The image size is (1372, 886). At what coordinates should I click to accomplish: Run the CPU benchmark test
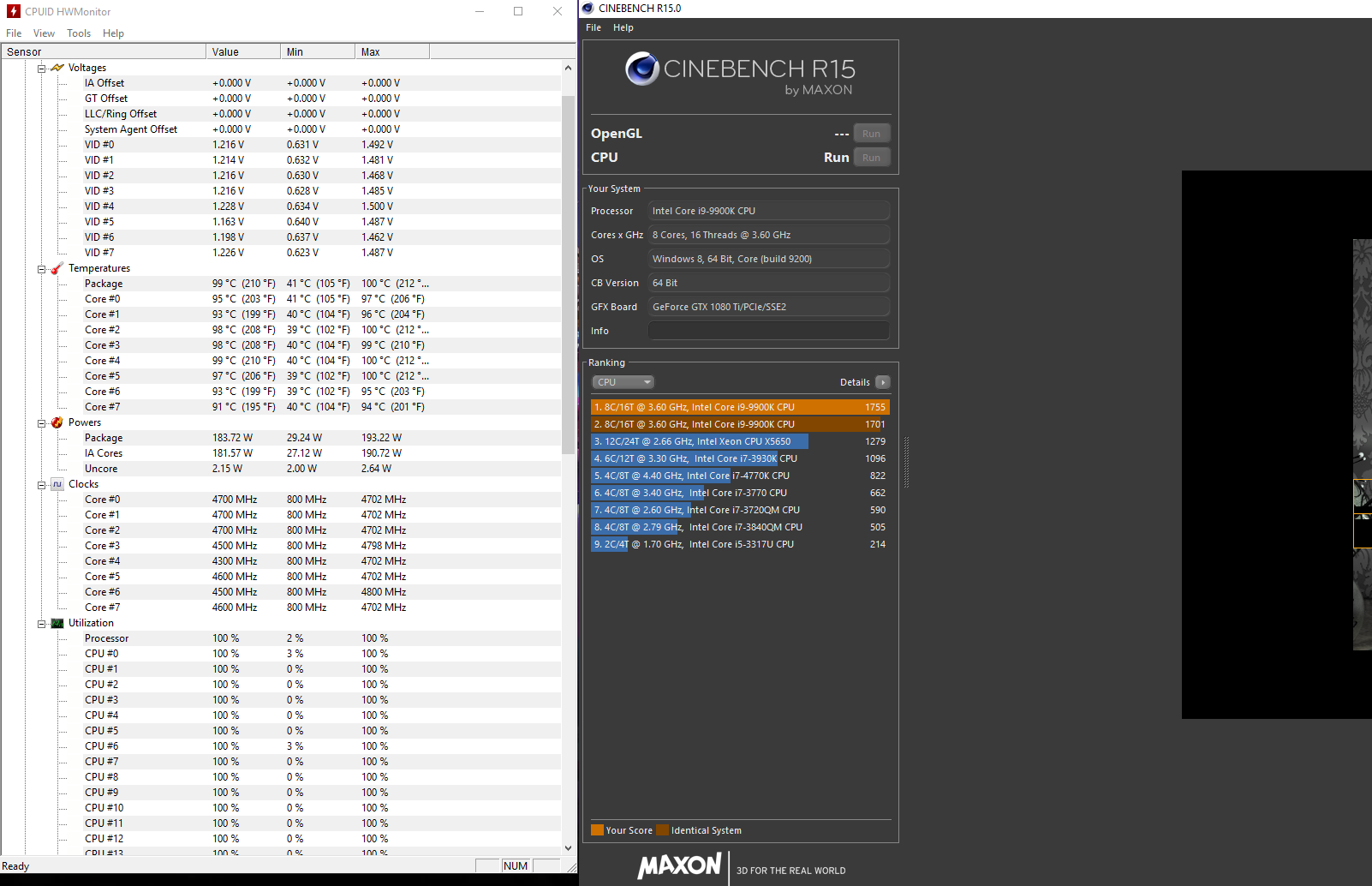(872, 157)
